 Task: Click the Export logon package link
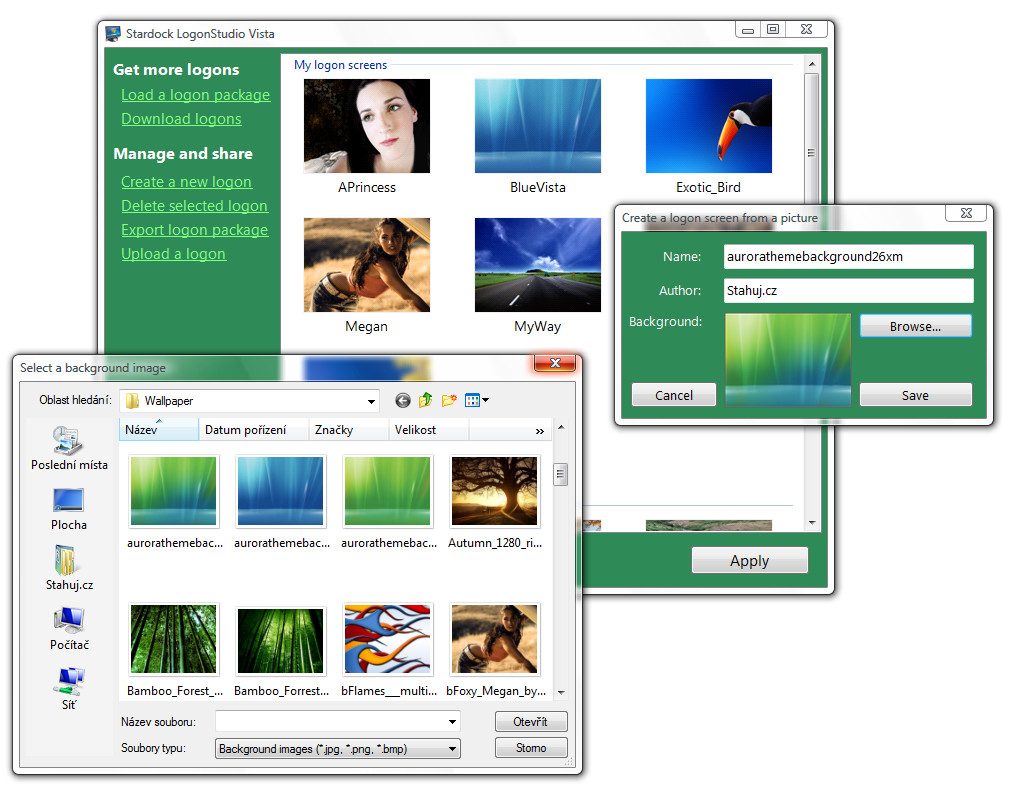point(194,230)
